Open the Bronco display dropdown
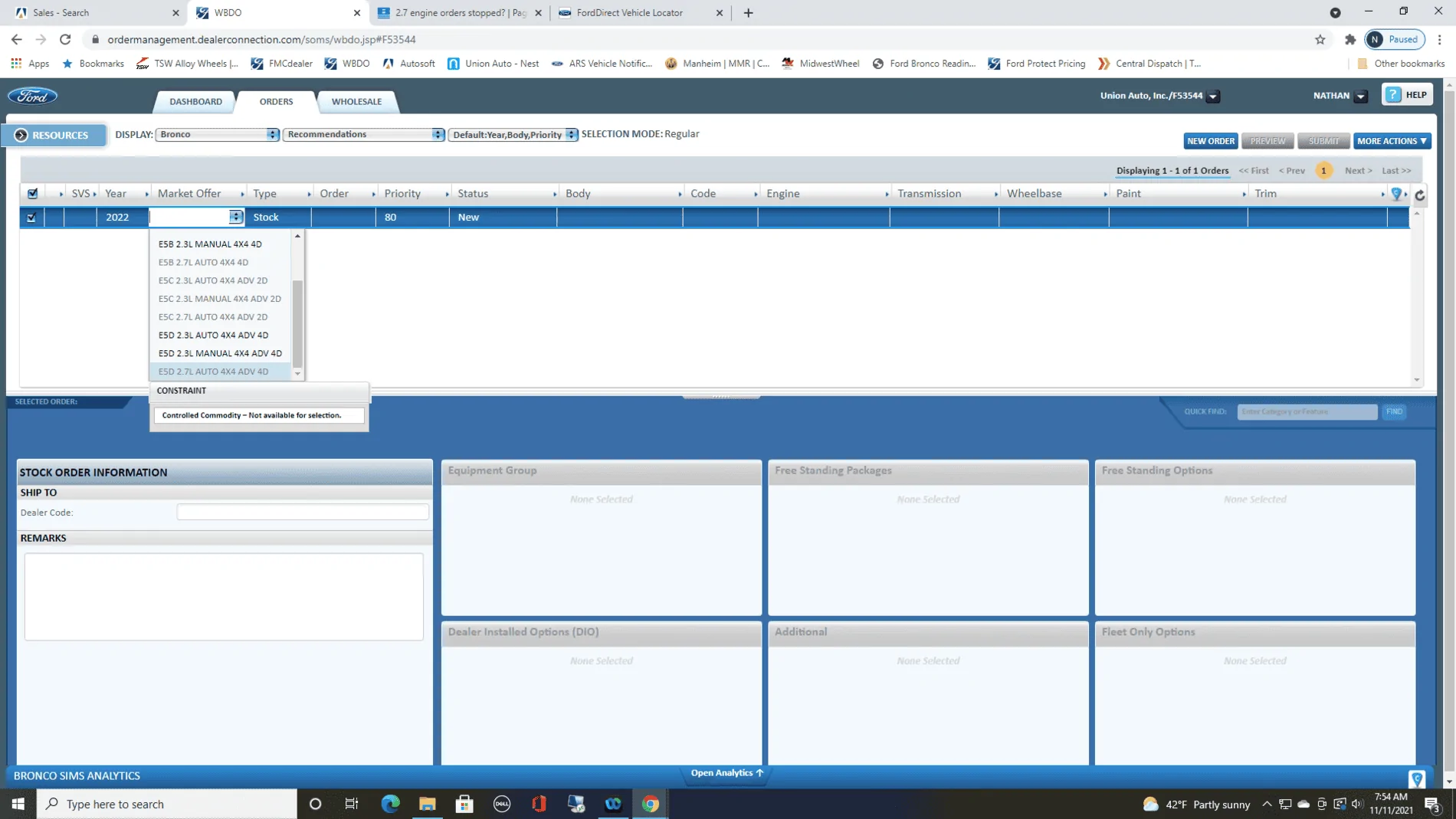The image size is (1456, 819). (x=217, y=134)
